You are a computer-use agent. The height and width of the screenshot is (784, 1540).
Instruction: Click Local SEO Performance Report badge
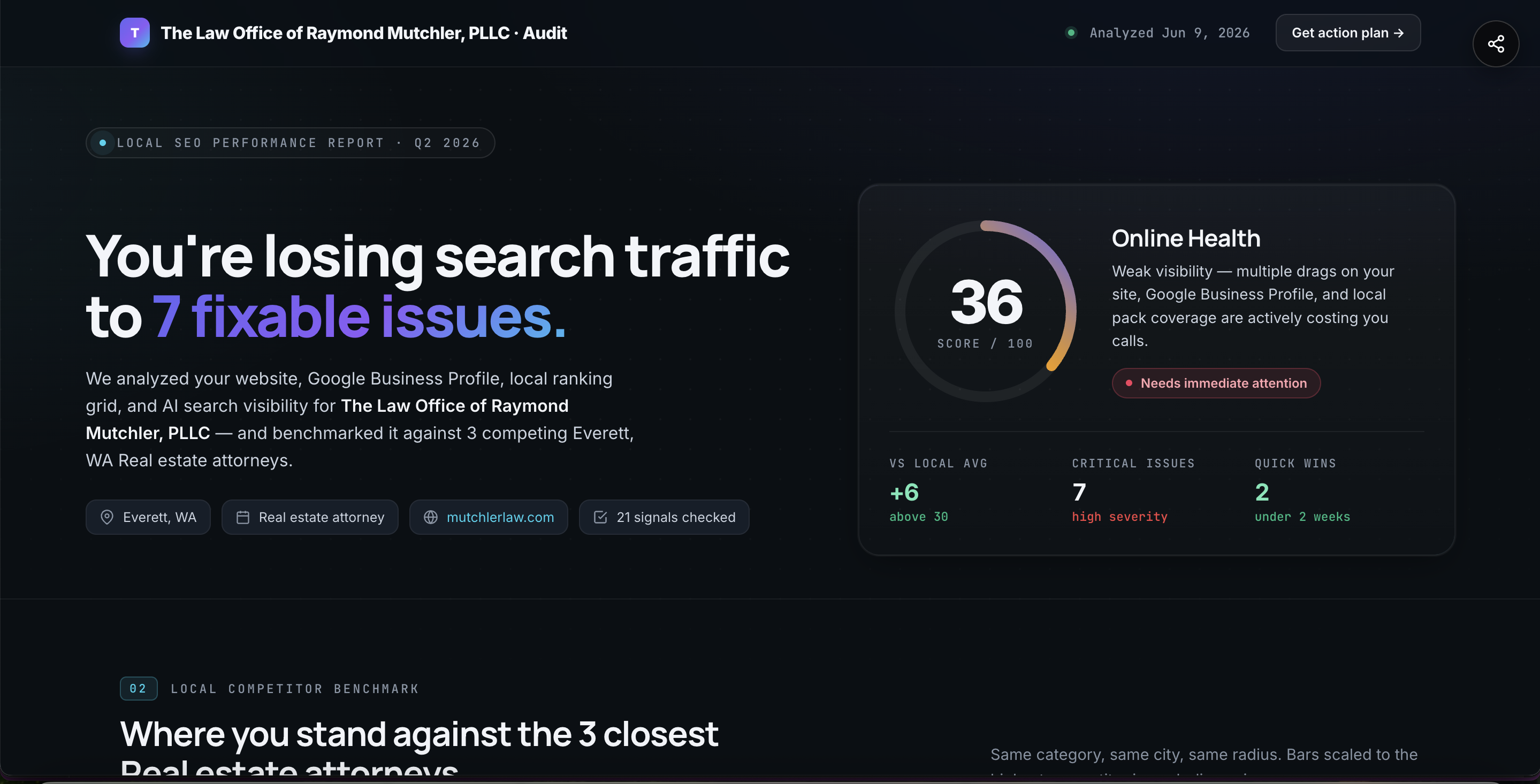pos(290,143)
